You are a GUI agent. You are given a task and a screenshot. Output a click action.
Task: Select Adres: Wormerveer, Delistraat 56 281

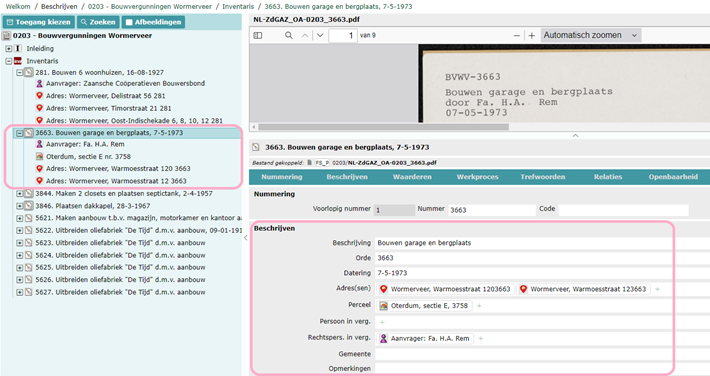[106, 96]
